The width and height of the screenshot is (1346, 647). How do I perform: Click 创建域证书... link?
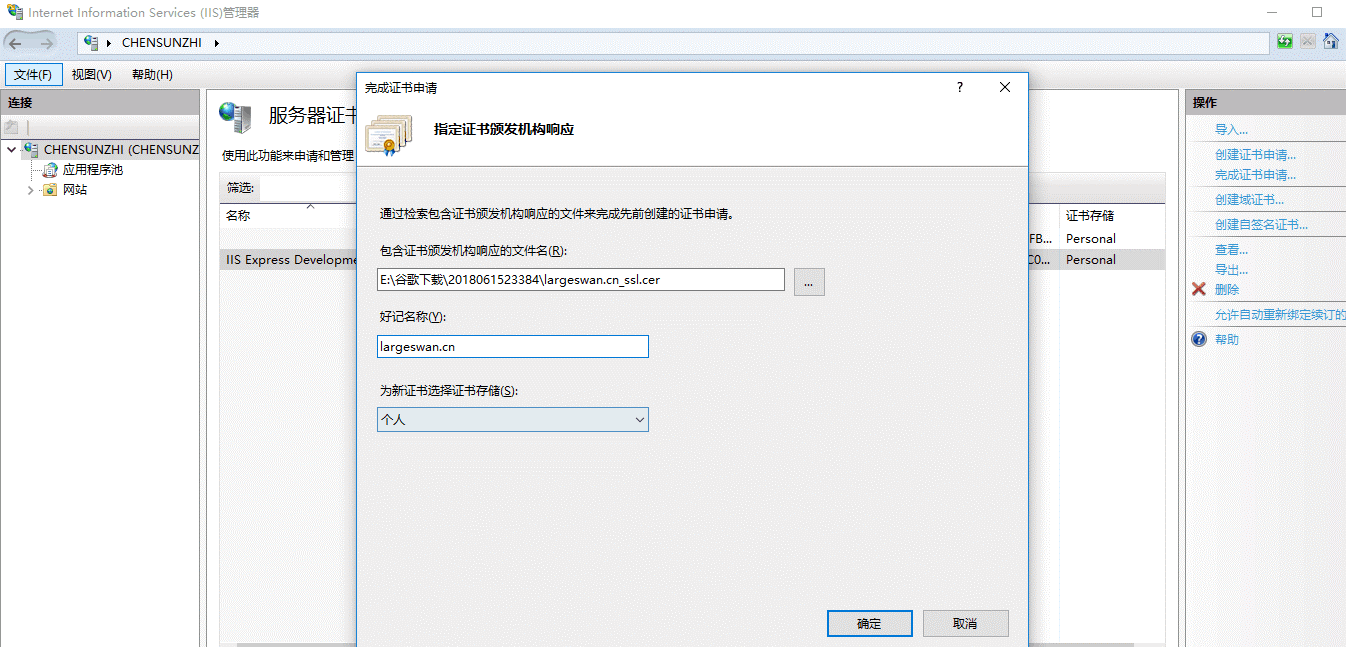[1249, 200]
